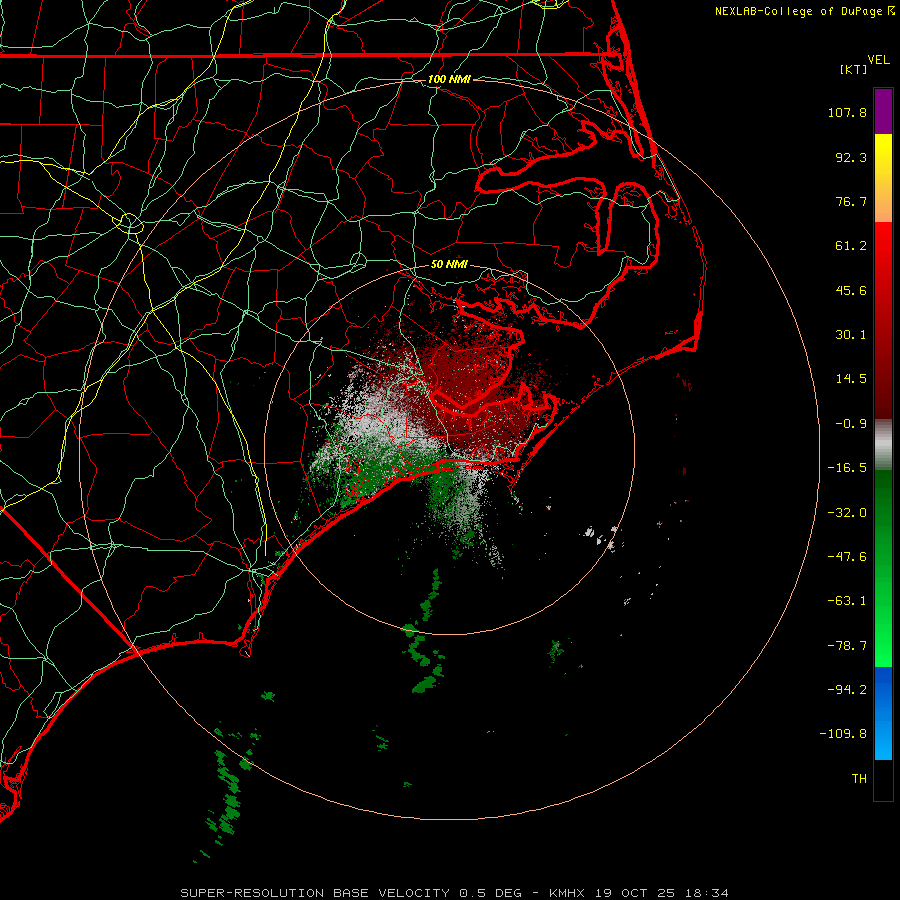Image resolution: width=900 pixels, height=900 pixels.
Task: Select the 107.8 value on velocity scale
Action: [x=847, y=112]
